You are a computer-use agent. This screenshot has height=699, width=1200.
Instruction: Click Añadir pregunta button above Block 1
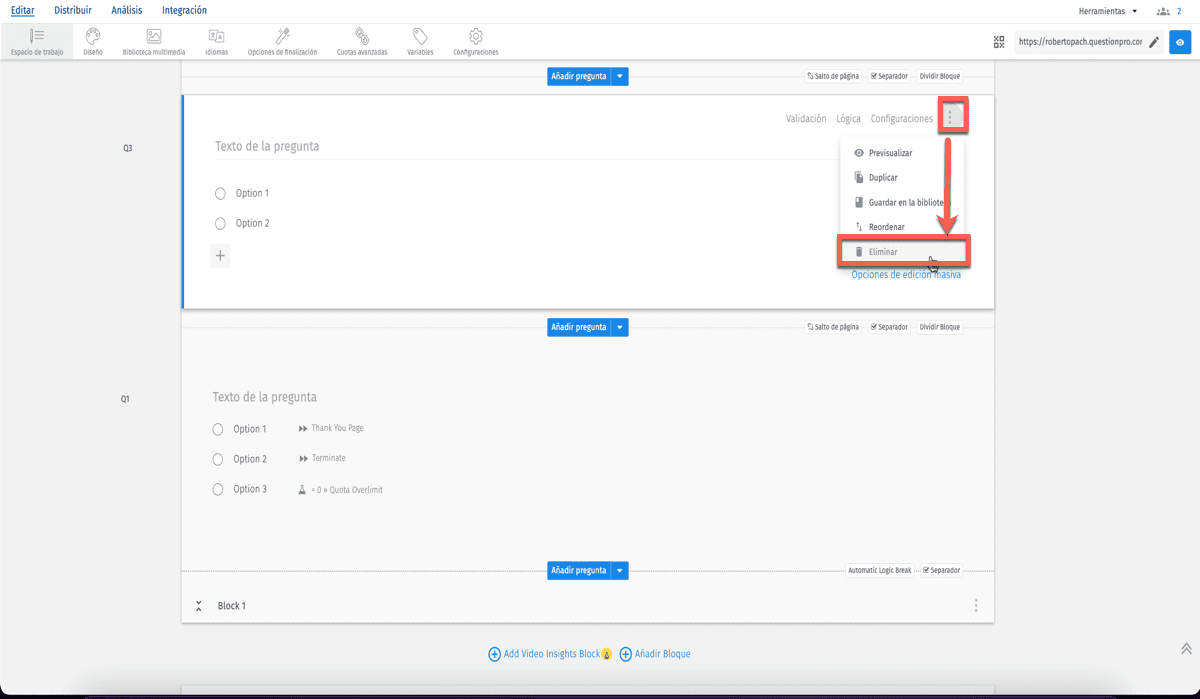pos(579,571)
